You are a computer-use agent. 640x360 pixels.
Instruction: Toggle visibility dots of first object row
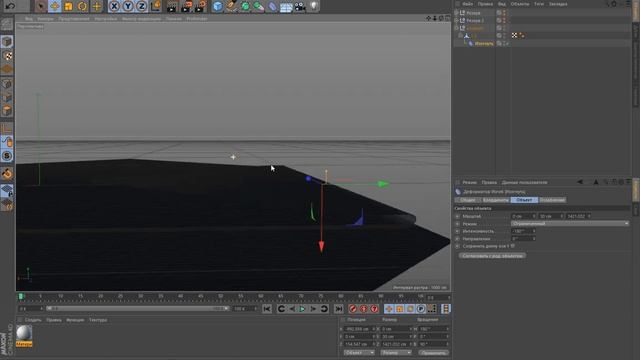[504, 13]
